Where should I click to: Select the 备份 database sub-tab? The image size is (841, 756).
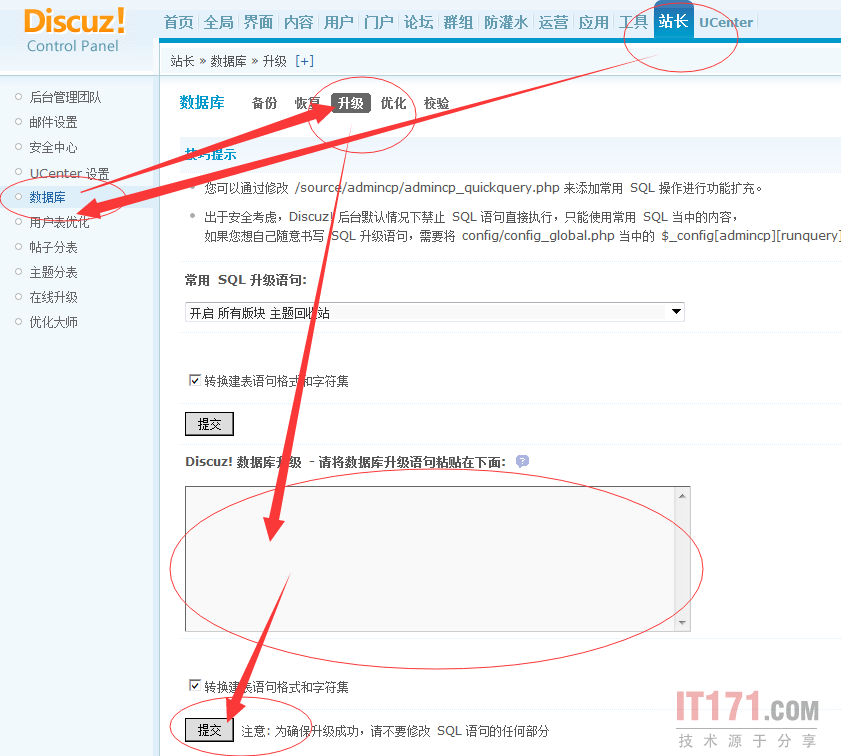(x=265, y=103)
